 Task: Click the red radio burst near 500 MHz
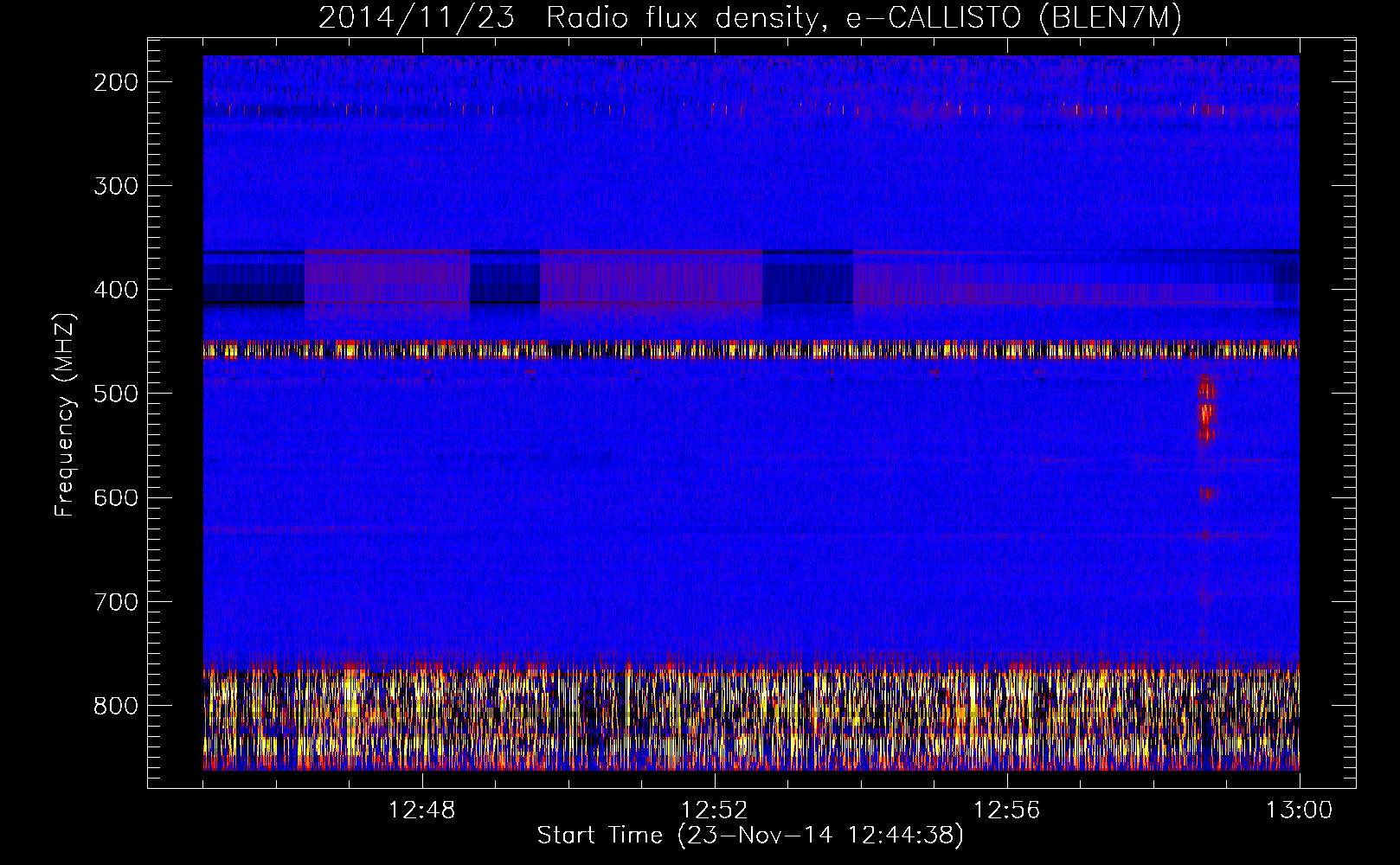point(1205,410)
